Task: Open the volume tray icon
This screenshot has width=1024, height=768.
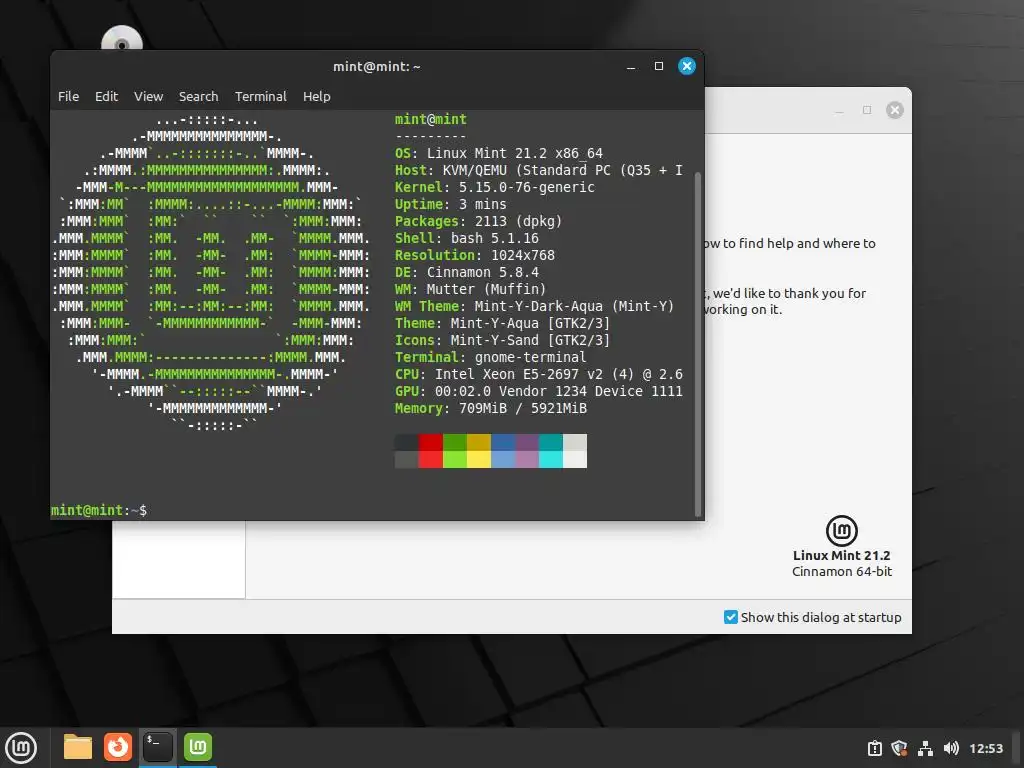Action: tap(951, 748)
